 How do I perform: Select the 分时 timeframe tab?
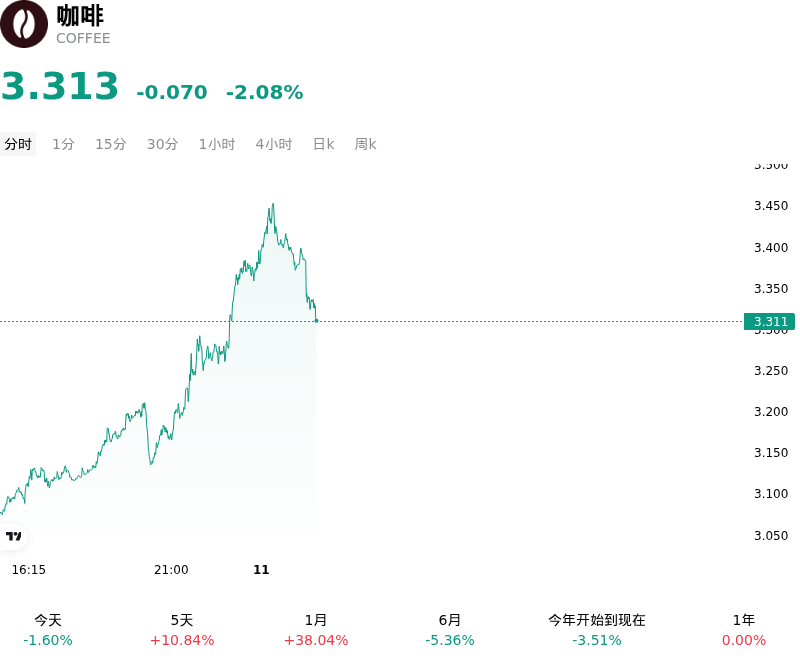pyautogui.click(x=18, y=144)
